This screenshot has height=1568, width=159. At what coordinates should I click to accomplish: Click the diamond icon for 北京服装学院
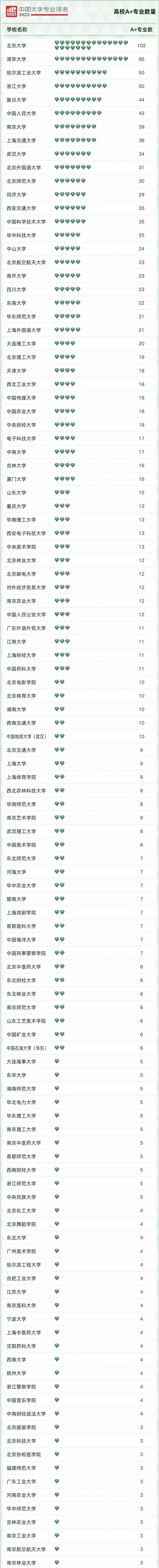(x=57, y=1427)
